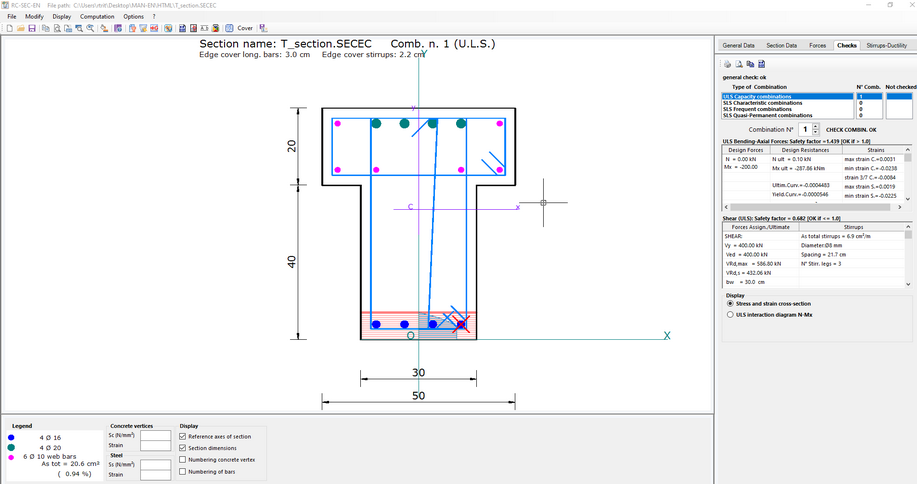Click the red and blue bars toolbar icon
Viewport: 917px width, 484px height.
click(154, 28)
